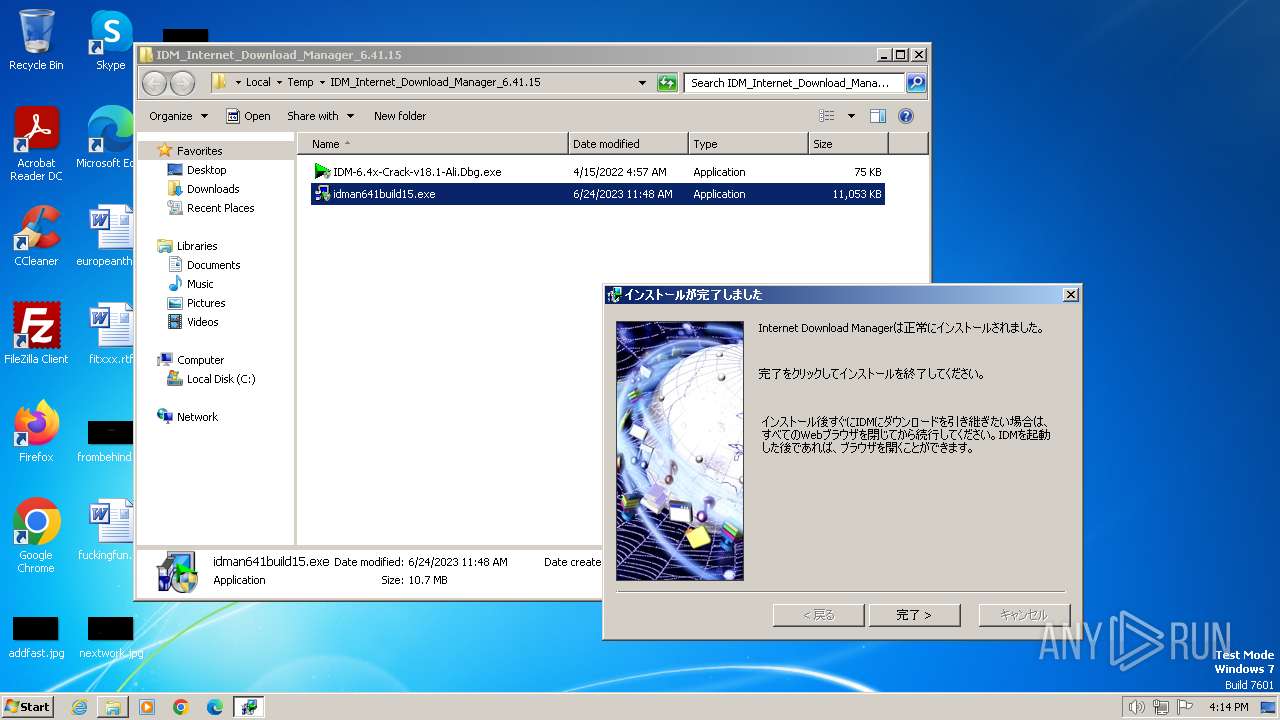1280x720 pixels.
Task: Open Chrome from the taskbar
Action: coord(181,707)
